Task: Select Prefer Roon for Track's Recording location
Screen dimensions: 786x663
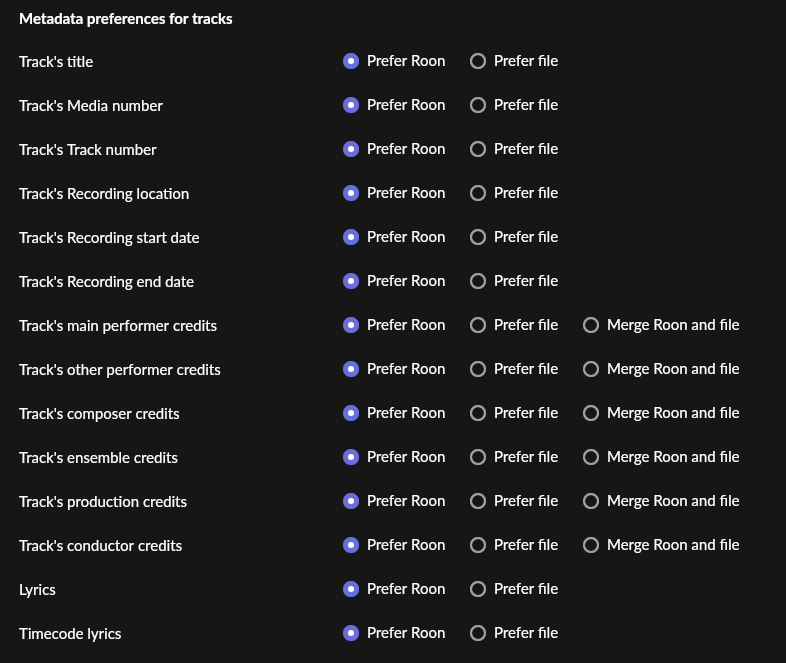Action: [351, 193]
